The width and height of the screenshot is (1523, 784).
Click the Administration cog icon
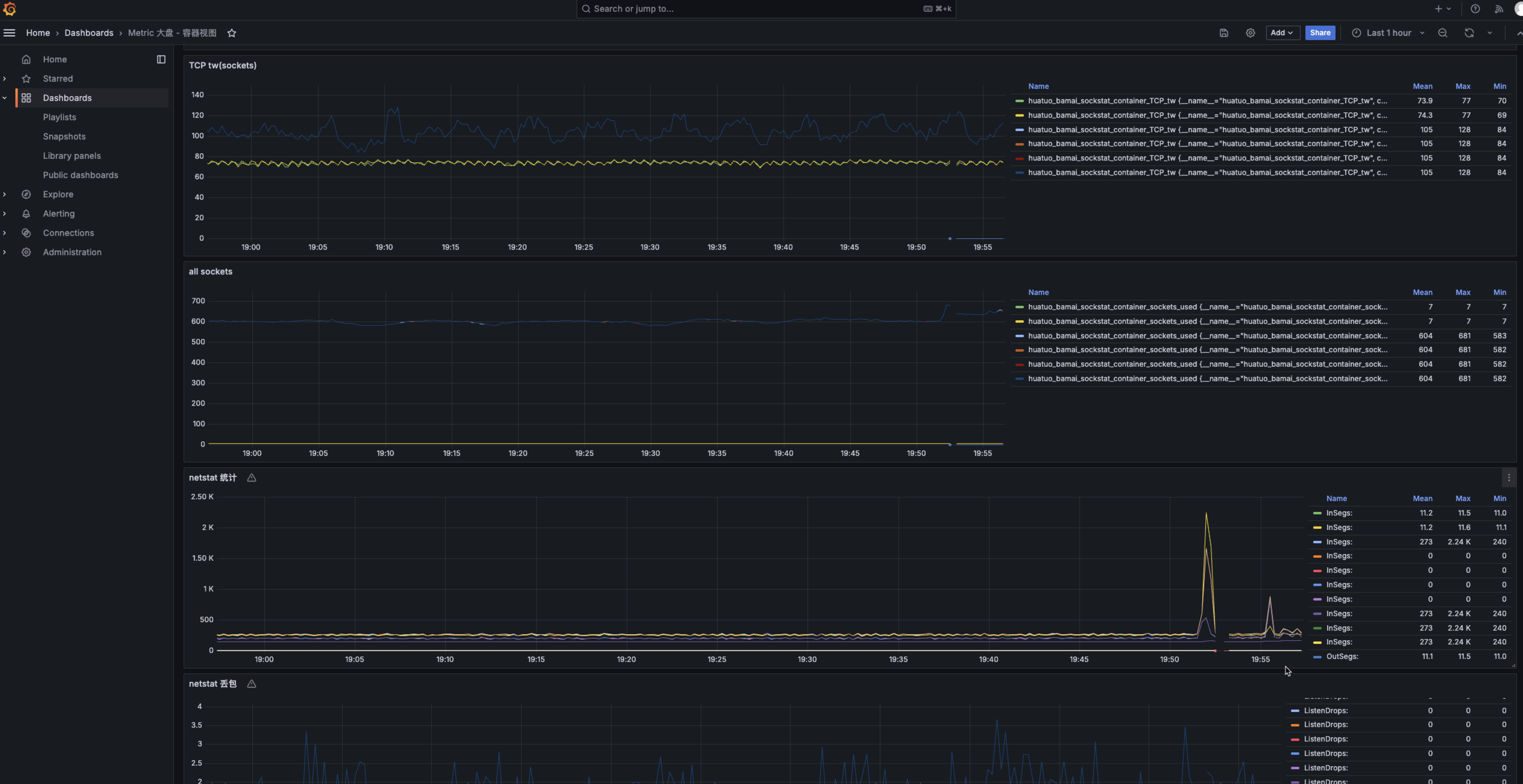[26, 252]
